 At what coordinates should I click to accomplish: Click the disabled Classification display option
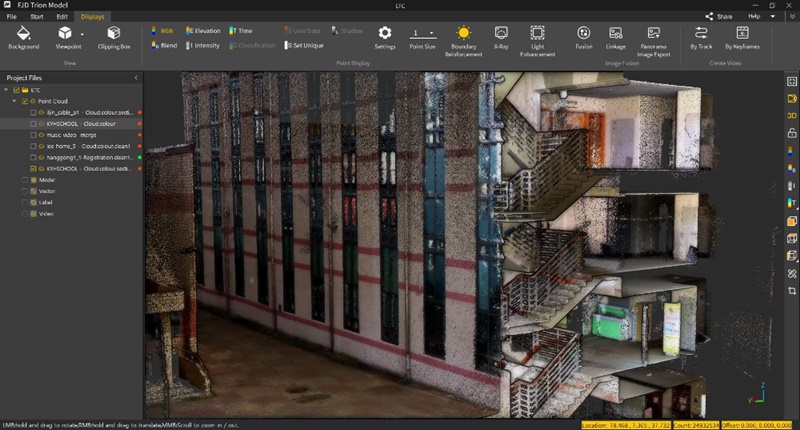(252, 45)
